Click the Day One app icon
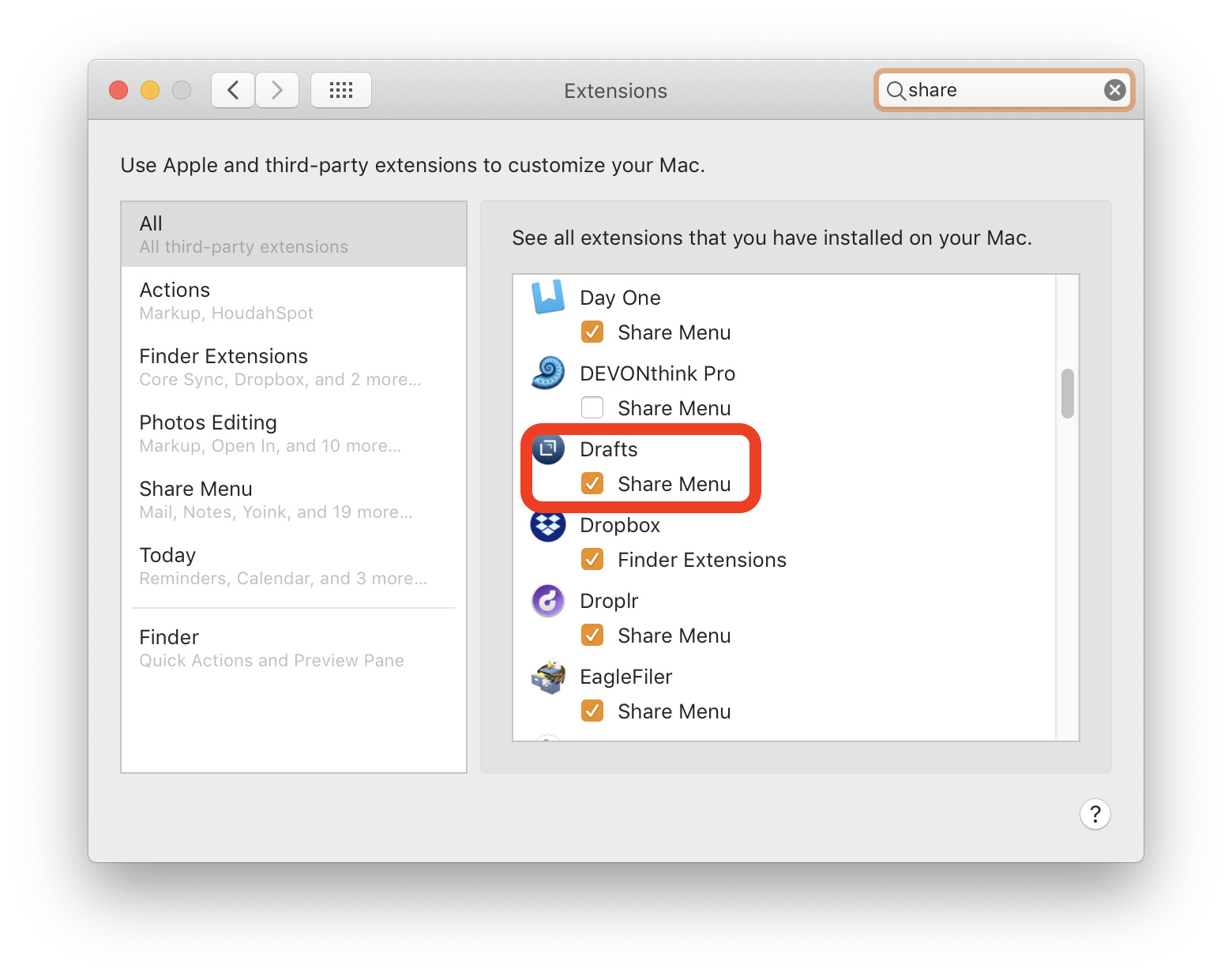This screenshot has width=1232, height=979. (548, 298)
